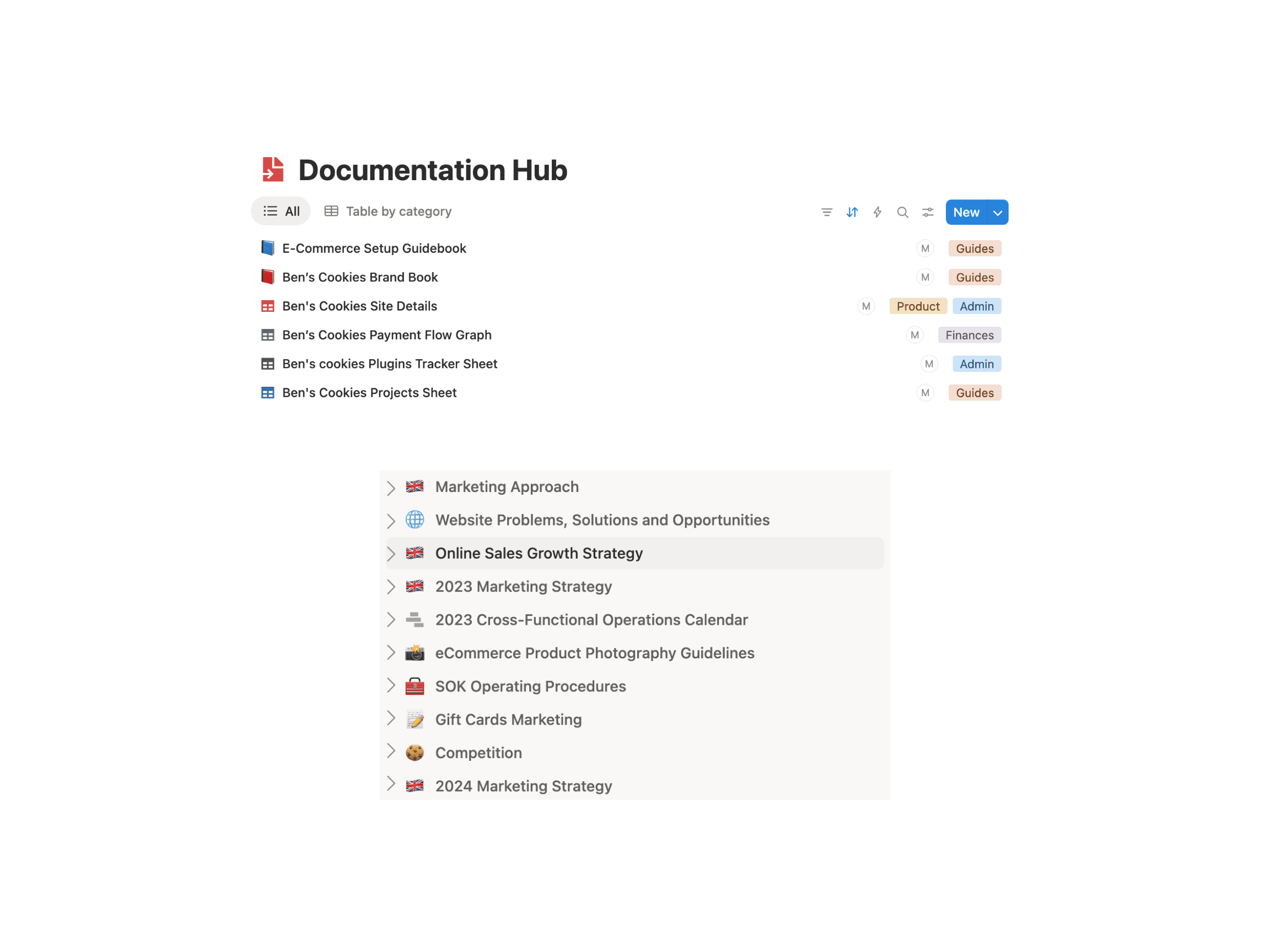The image size is (1270, 952).
Task: Click the red Documentation Hub page icon
Action: pyautogui.click(x=273, y=170)
